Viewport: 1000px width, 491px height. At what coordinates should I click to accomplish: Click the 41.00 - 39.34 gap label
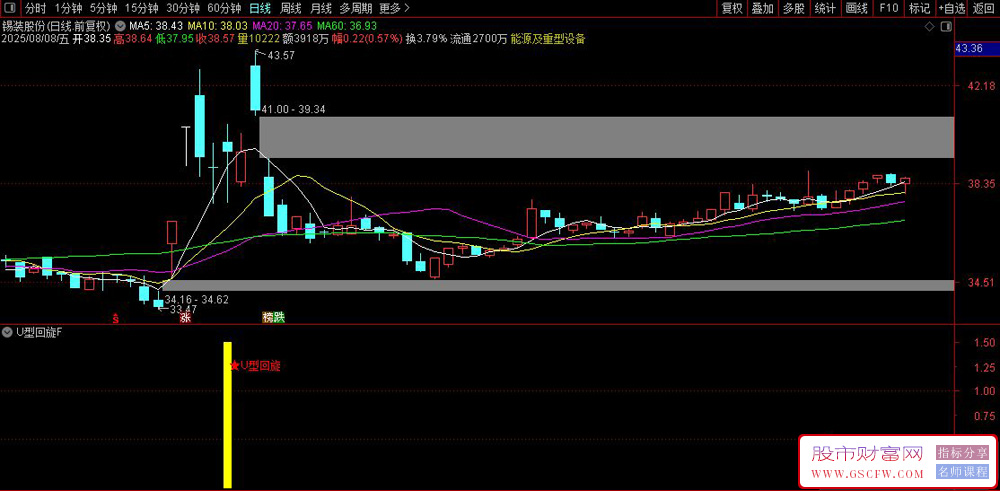[x=294, y=110]
